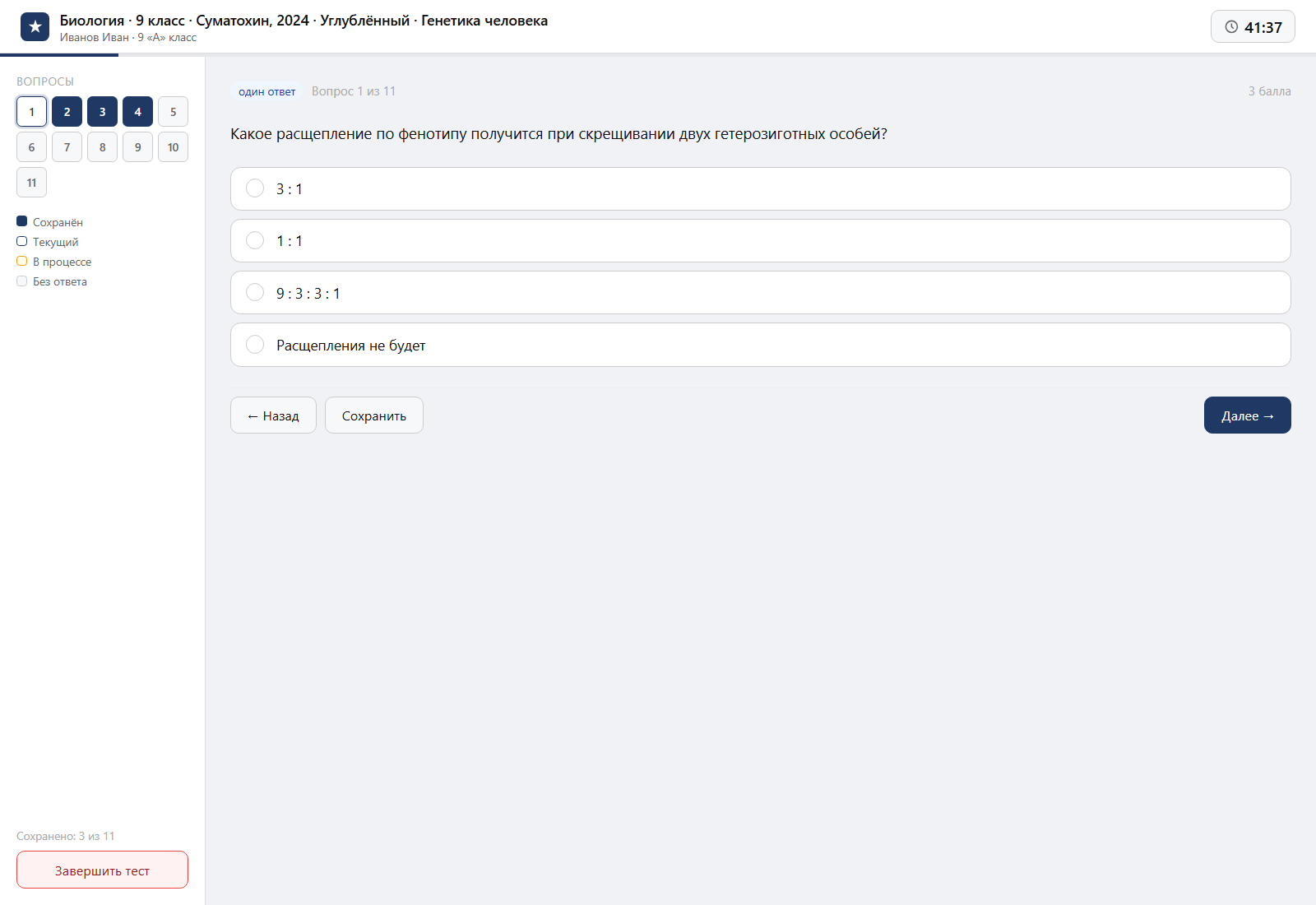Viewport: 1316px width, 905px height.
Task: Open question 6 from question grid
Action: (31, 147)
